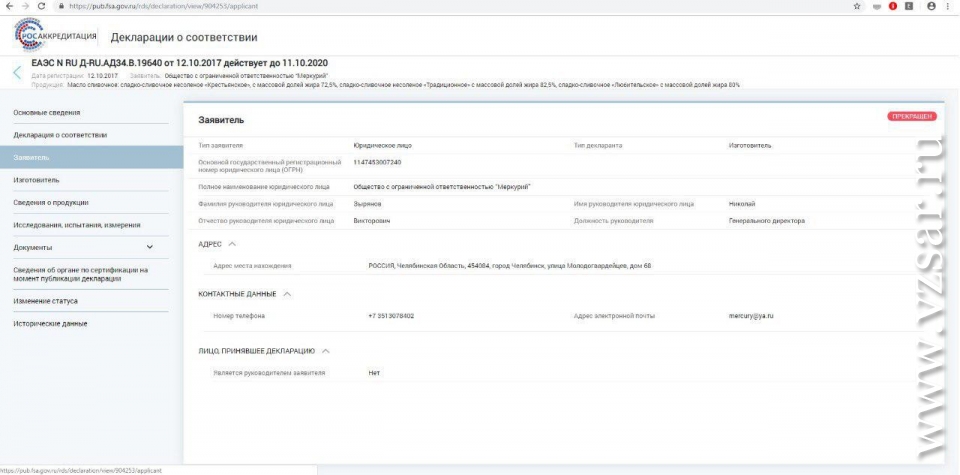Go back using the blue chevron beside declaration title
Screen dimensions: 960x475
click(16, 72)
